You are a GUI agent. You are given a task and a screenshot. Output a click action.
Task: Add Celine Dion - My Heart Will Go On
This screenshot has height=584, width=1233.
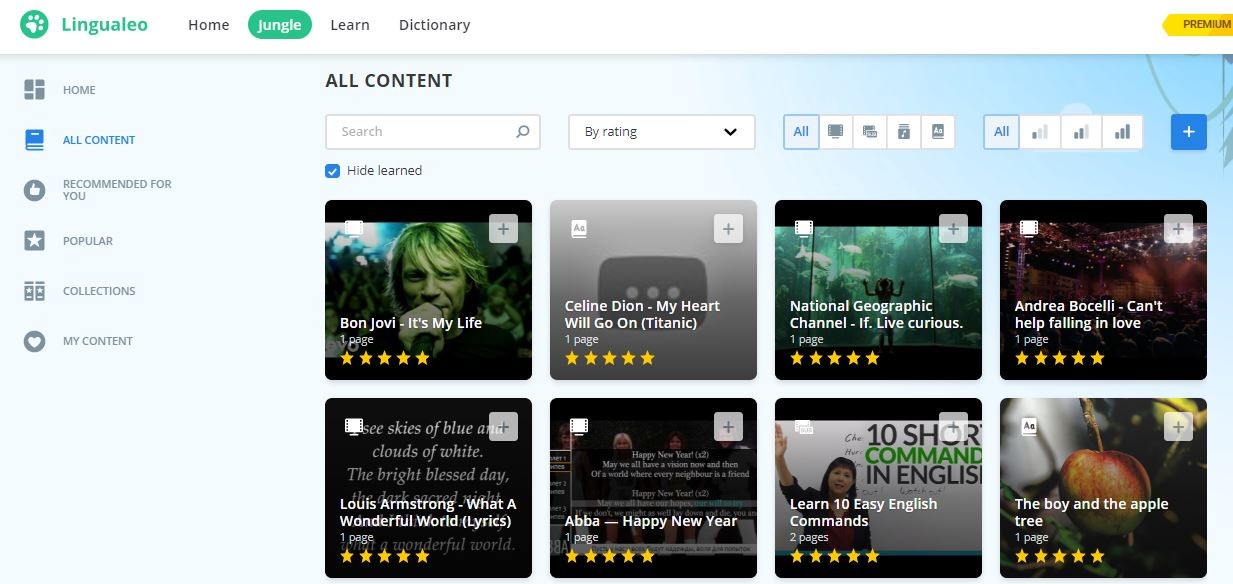point(728,229)
